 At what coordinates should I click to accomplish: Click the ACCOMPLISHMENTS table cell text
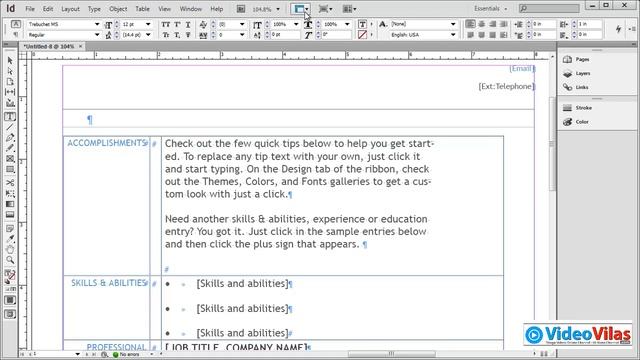click(x=107, y=143)
